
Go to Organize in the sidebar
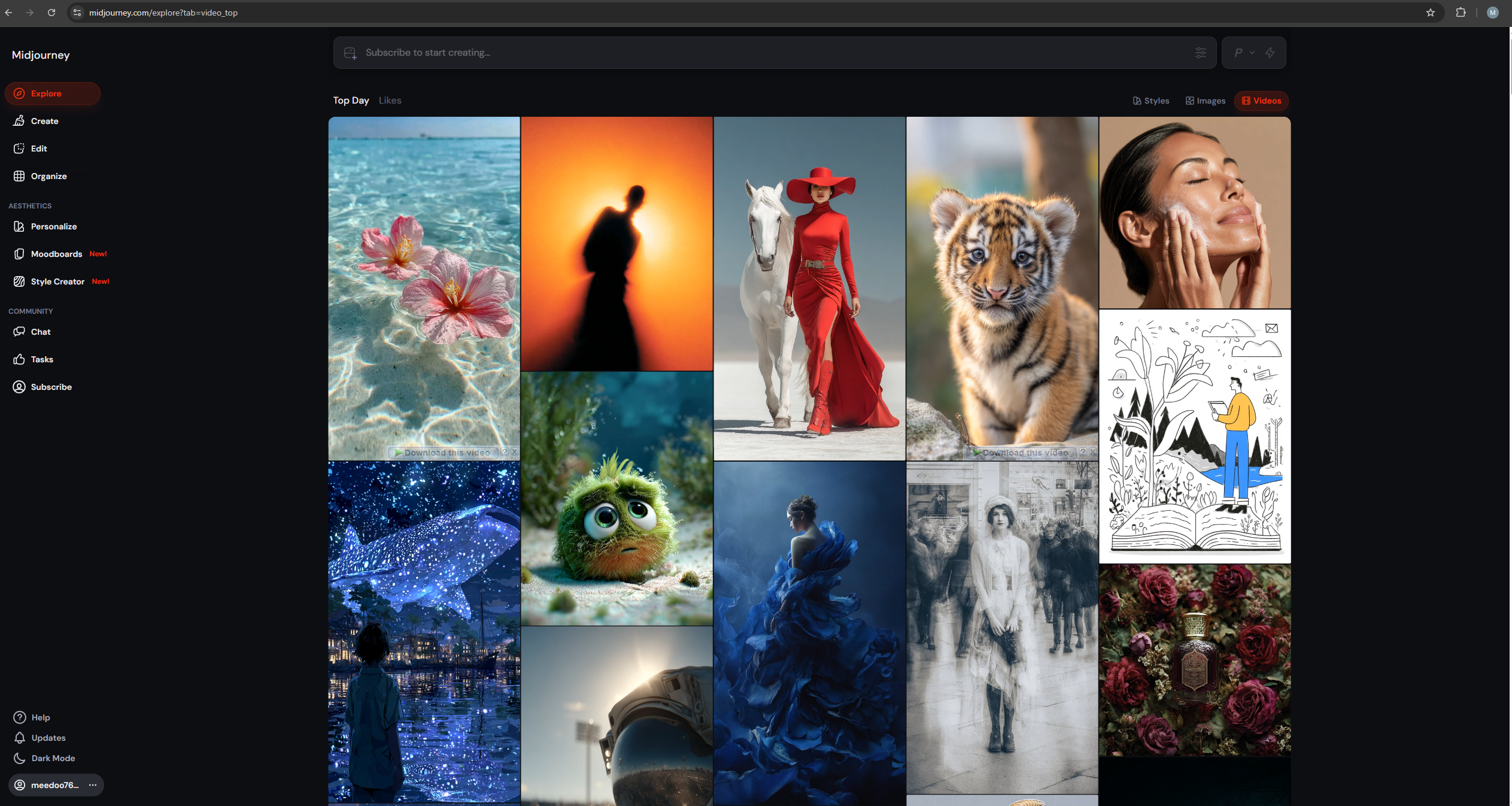pos(48,176)
